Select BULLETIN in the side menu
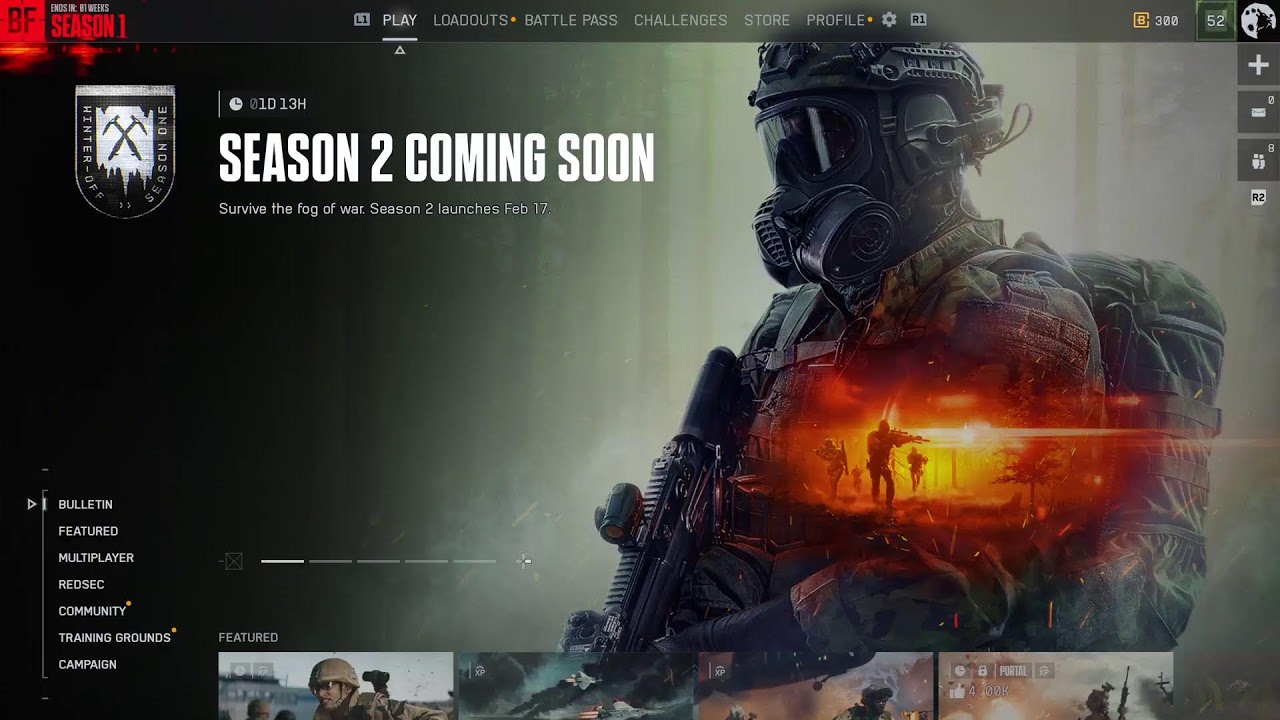This screenshot has height=720, width=1280. point(85,505)
